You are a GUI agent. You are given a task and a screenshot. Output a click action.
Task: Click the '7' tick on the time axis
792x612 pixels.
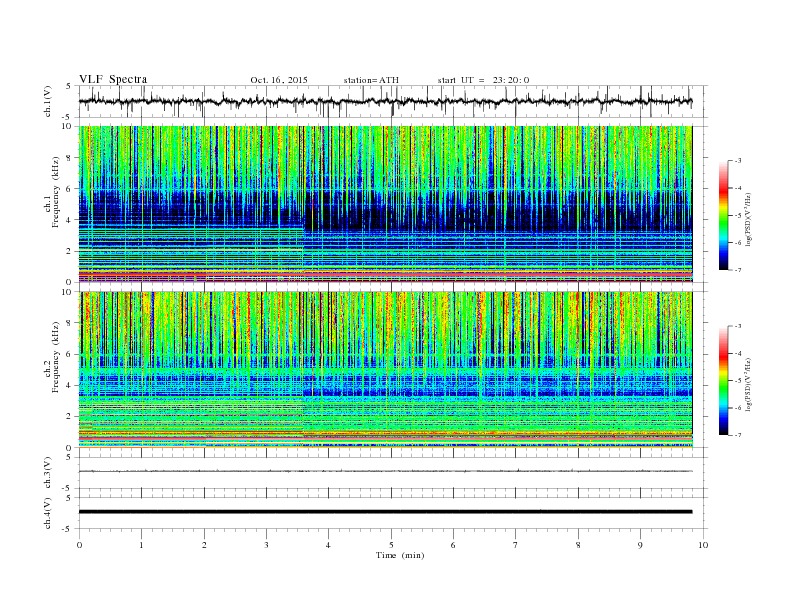pos(516,545)
